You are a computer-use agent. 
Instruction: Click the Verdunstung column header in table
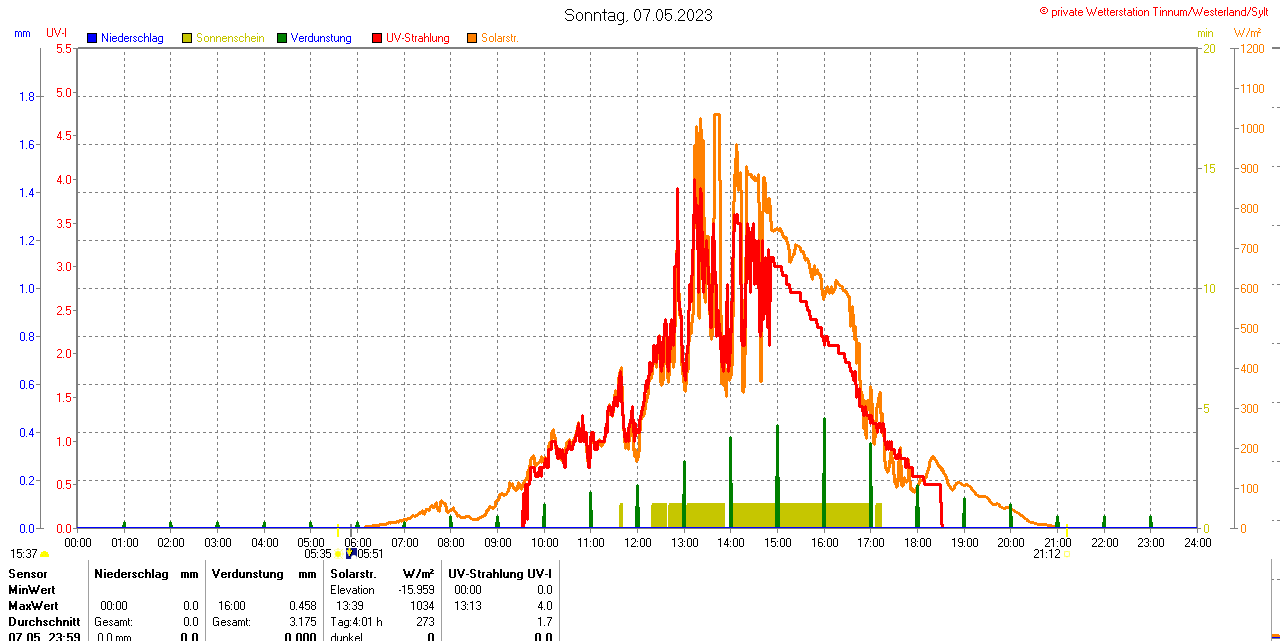coord(248,574)
